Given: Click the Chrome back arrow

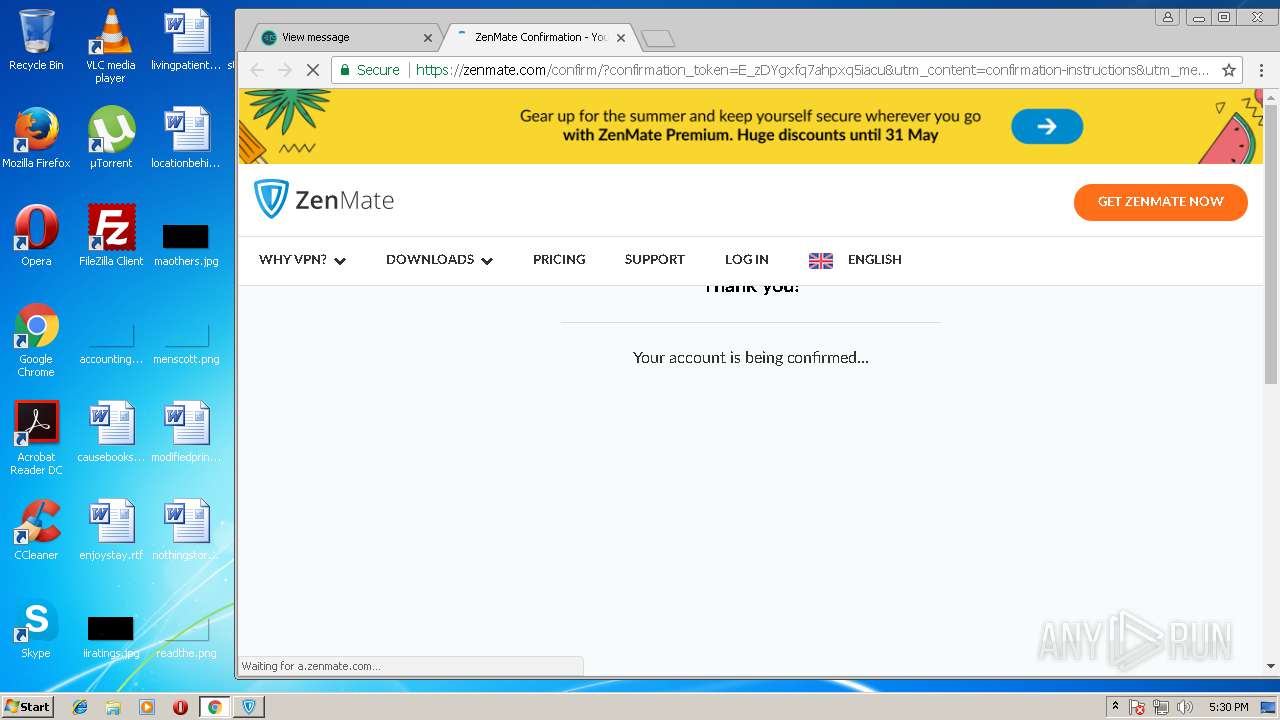Looking at the screenshot, I should pos(257,70).
